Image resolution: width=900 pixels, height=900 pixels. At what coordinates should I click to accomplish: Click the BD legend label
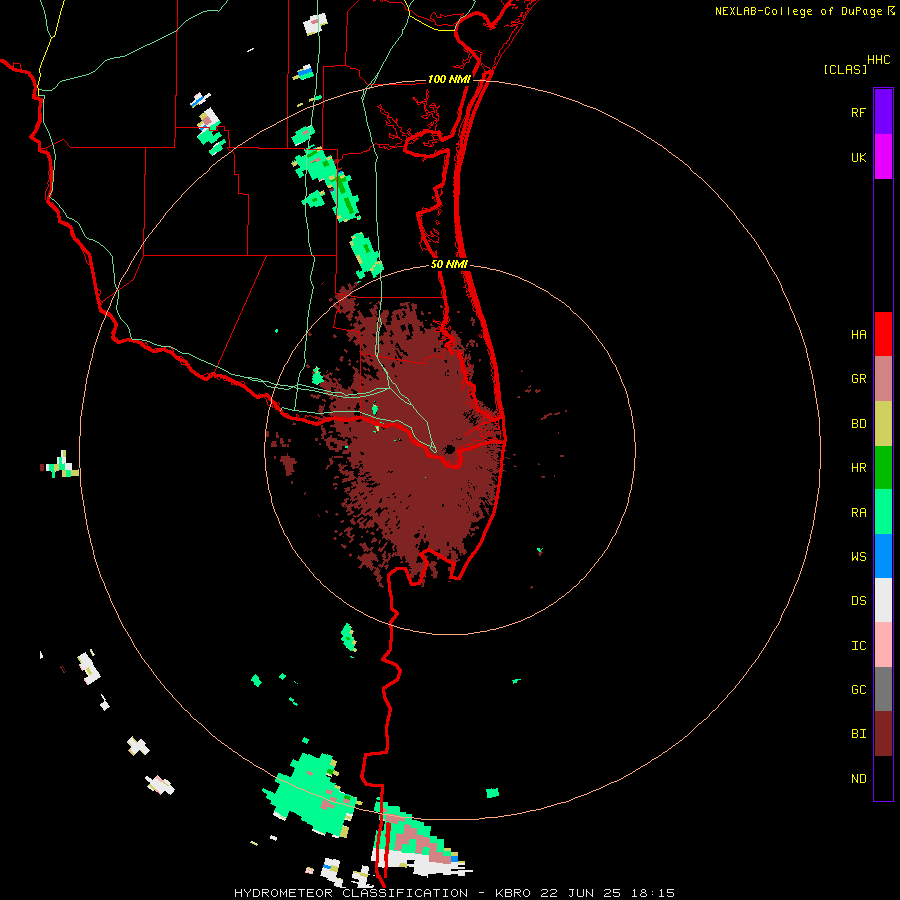click(858, 424)
